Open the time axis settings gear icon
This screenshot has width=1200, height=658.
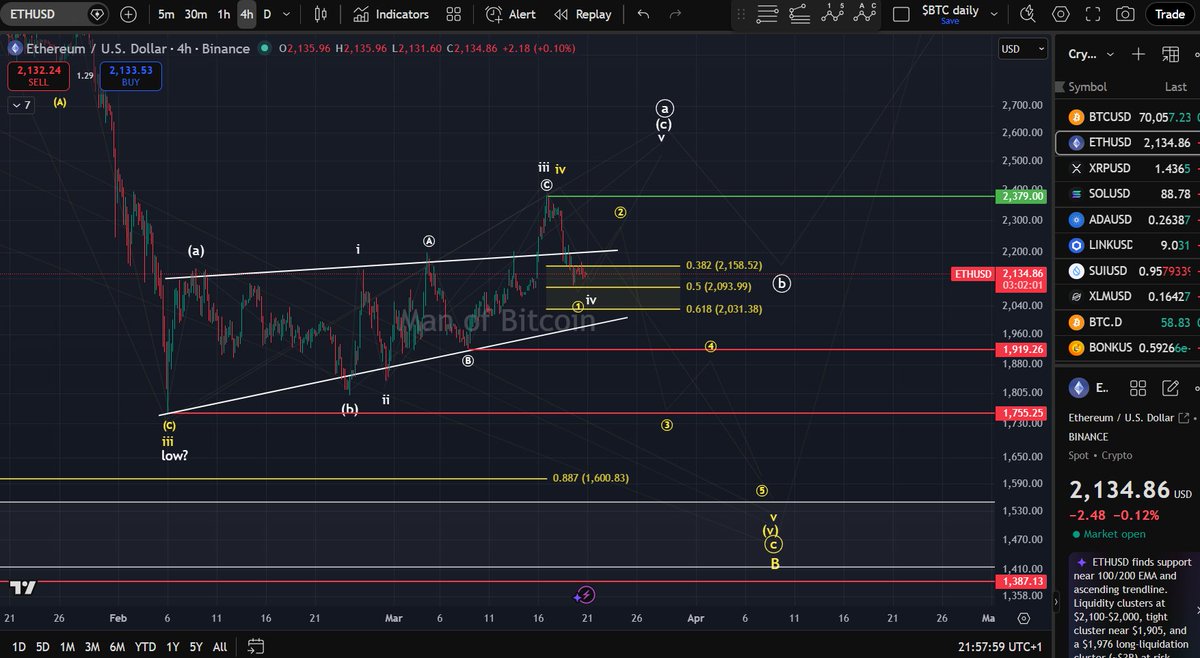pyautogui.click(x=1023, y=618)
